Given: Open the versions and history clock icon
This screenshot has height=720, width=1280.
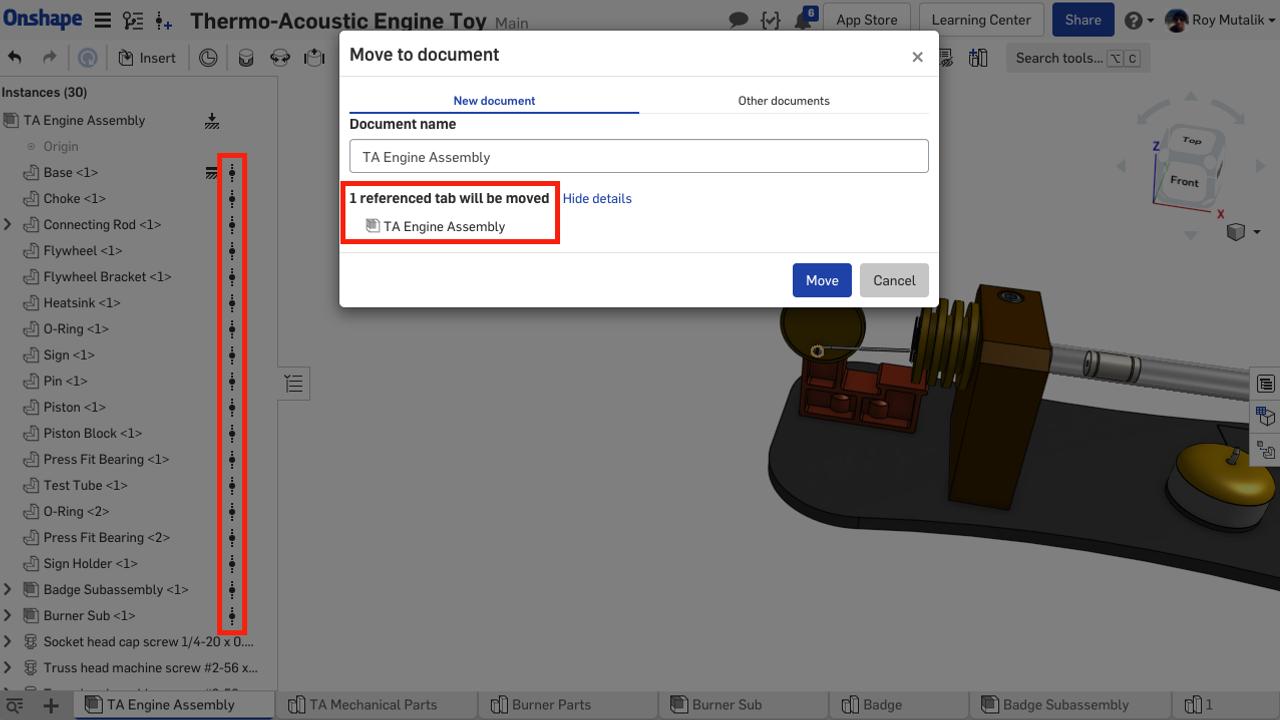Looking at the screenshot, I should tap(208, 58).
